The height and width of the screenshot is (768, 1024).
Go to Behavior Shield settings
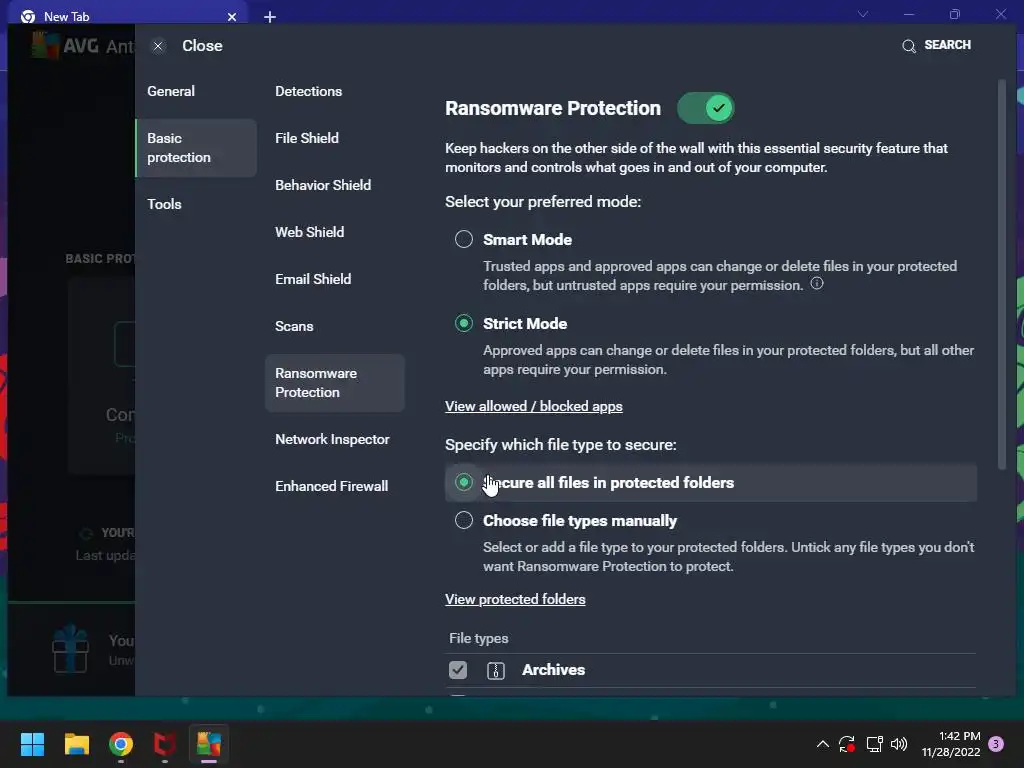tap(323, 185)
